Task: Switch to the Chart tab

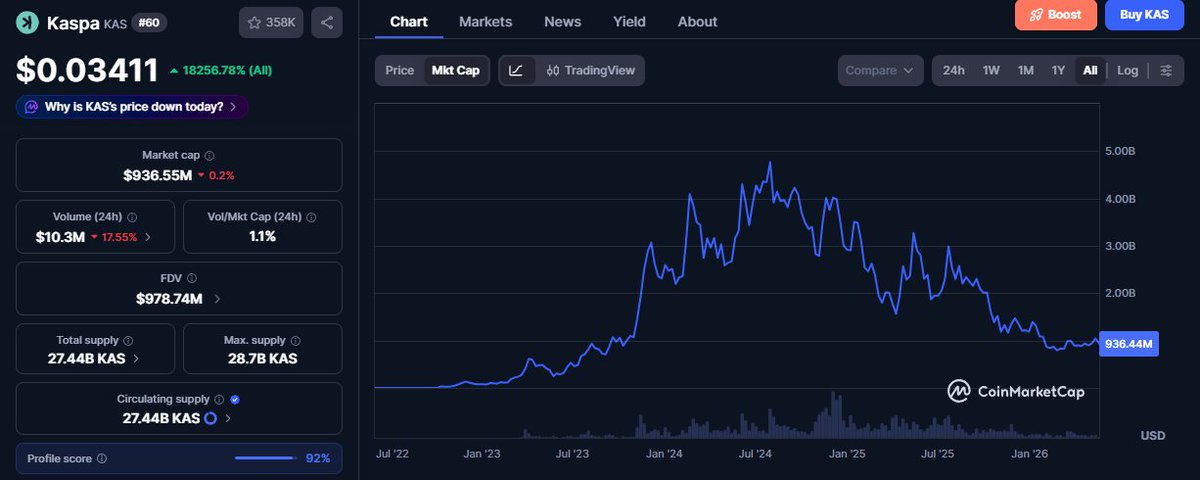Action: coord(409,21)
